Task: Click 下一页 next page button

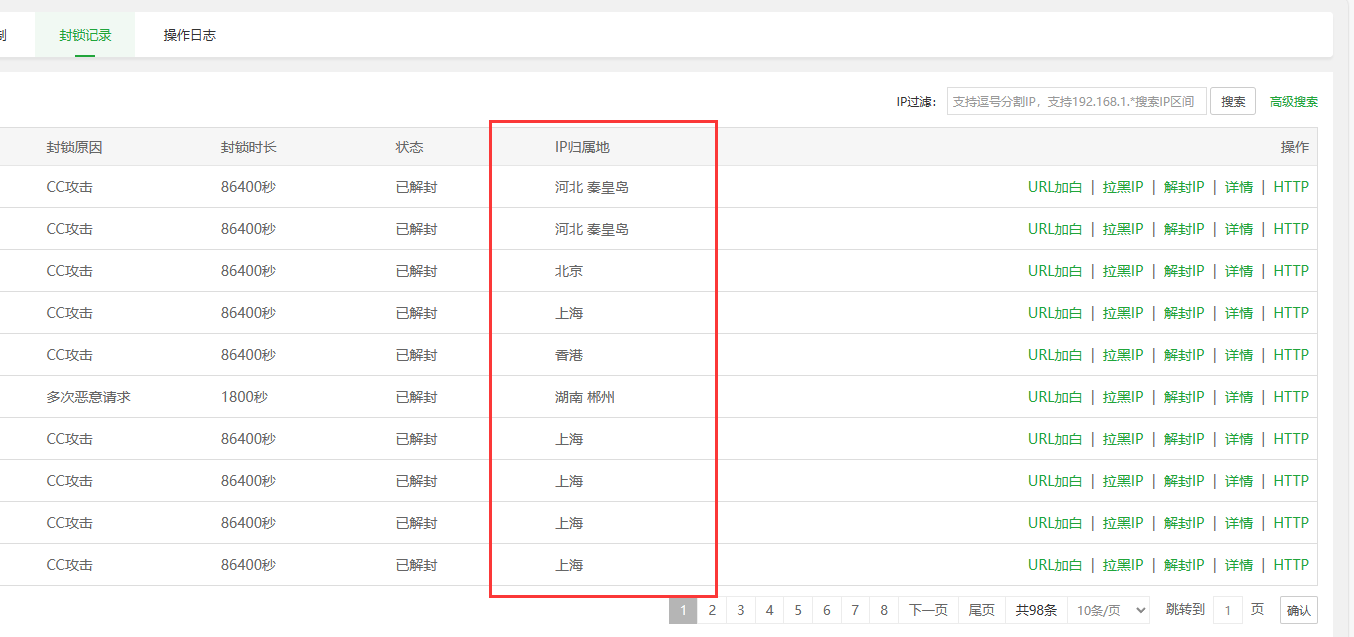Action: 928,610
